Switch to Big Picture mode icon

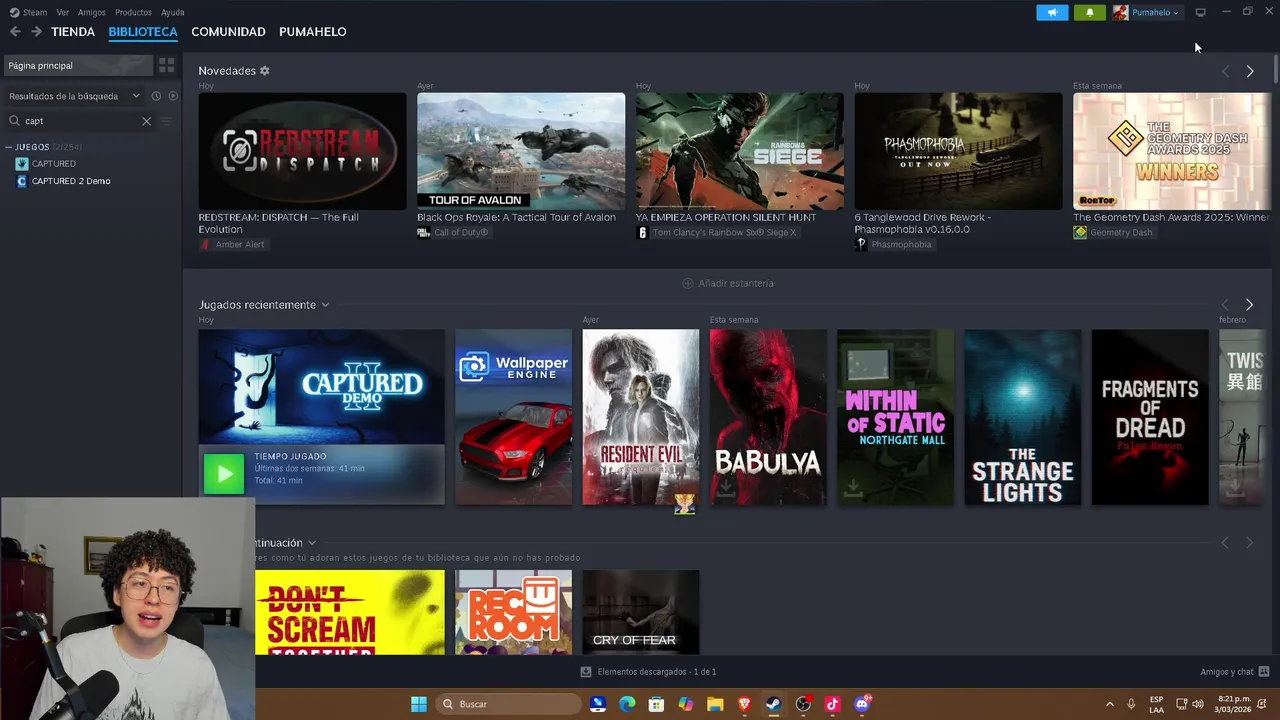[x=1200, y=12]
